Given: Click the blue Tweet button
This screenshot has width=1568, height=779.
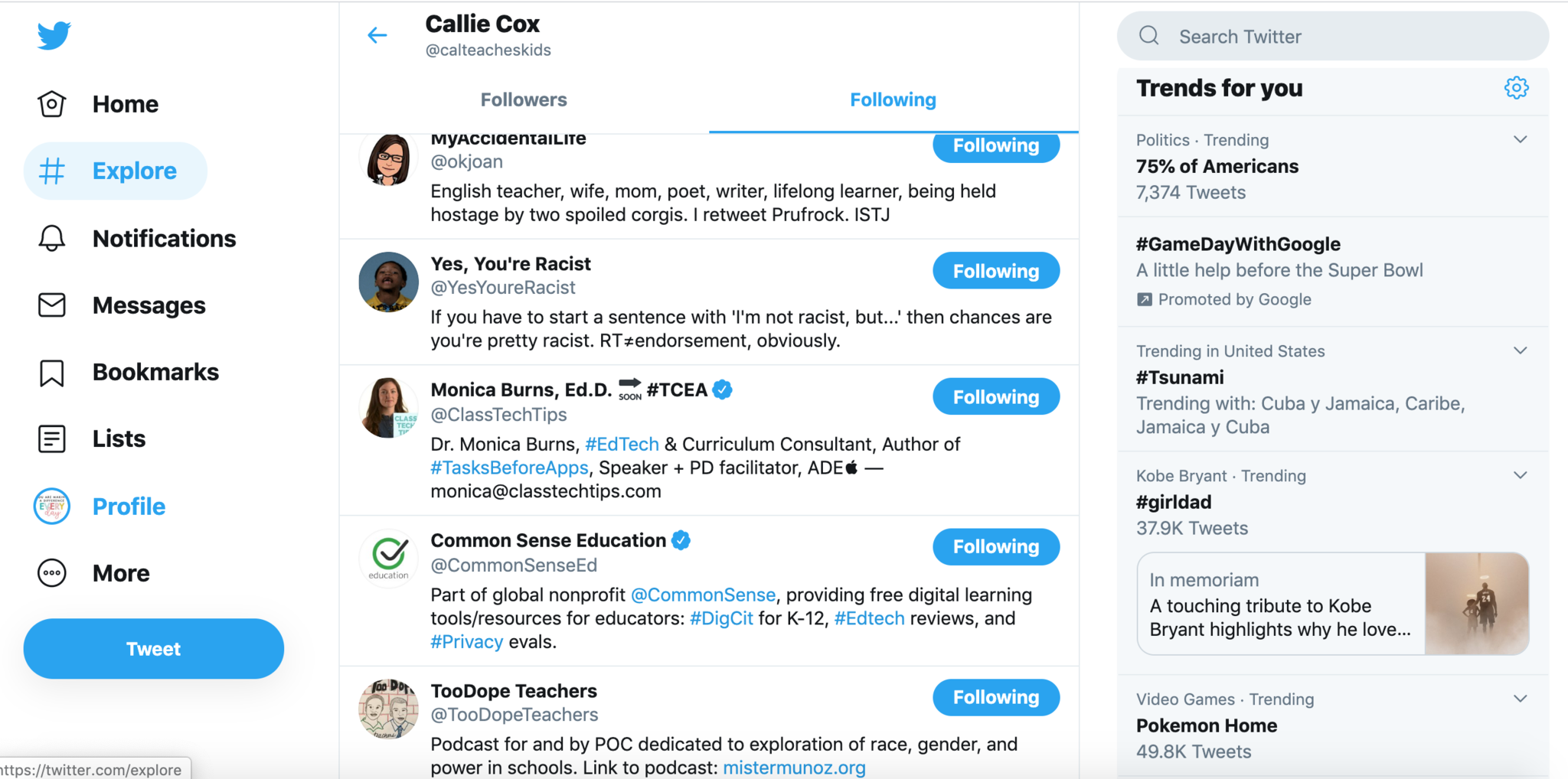Looking at the screenshot, I should pyautogui.click(x=153, y=649).
